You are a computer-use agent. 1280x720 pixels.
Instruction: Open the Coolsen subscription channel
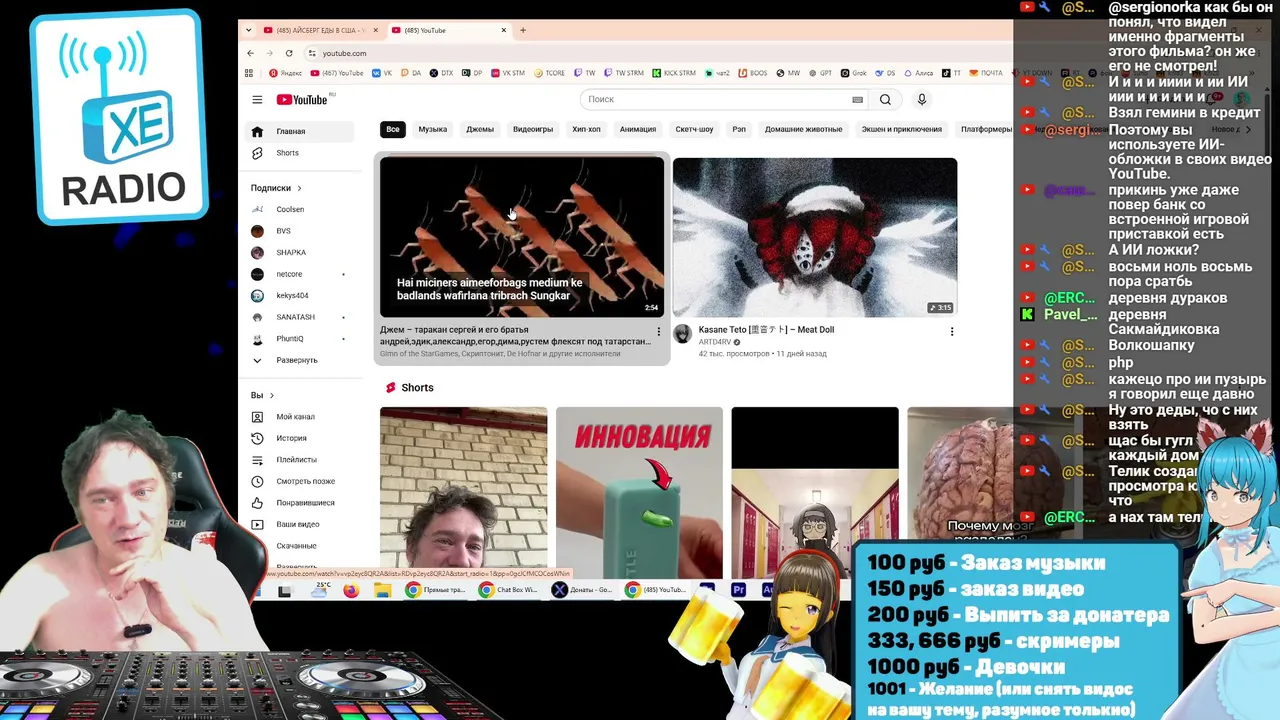[x=300, y=209]
